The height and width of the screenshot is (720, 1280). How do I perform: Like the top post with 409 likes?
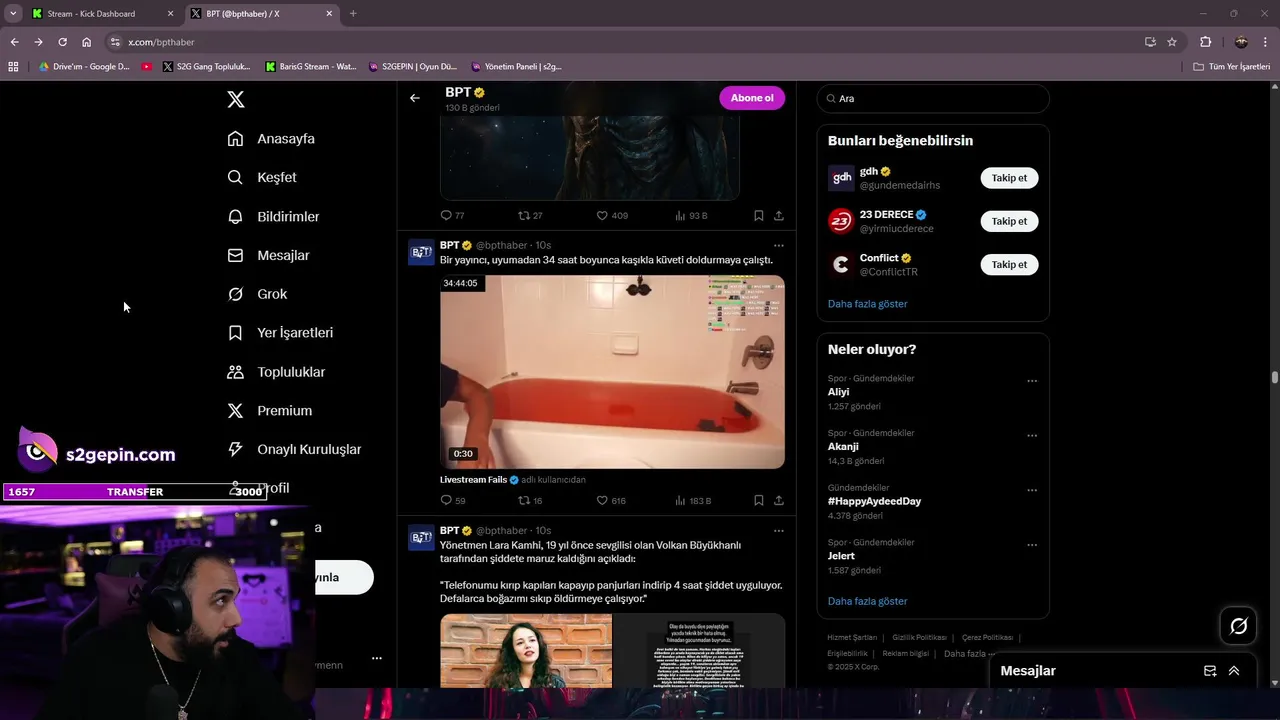click(x=611, y=215)
